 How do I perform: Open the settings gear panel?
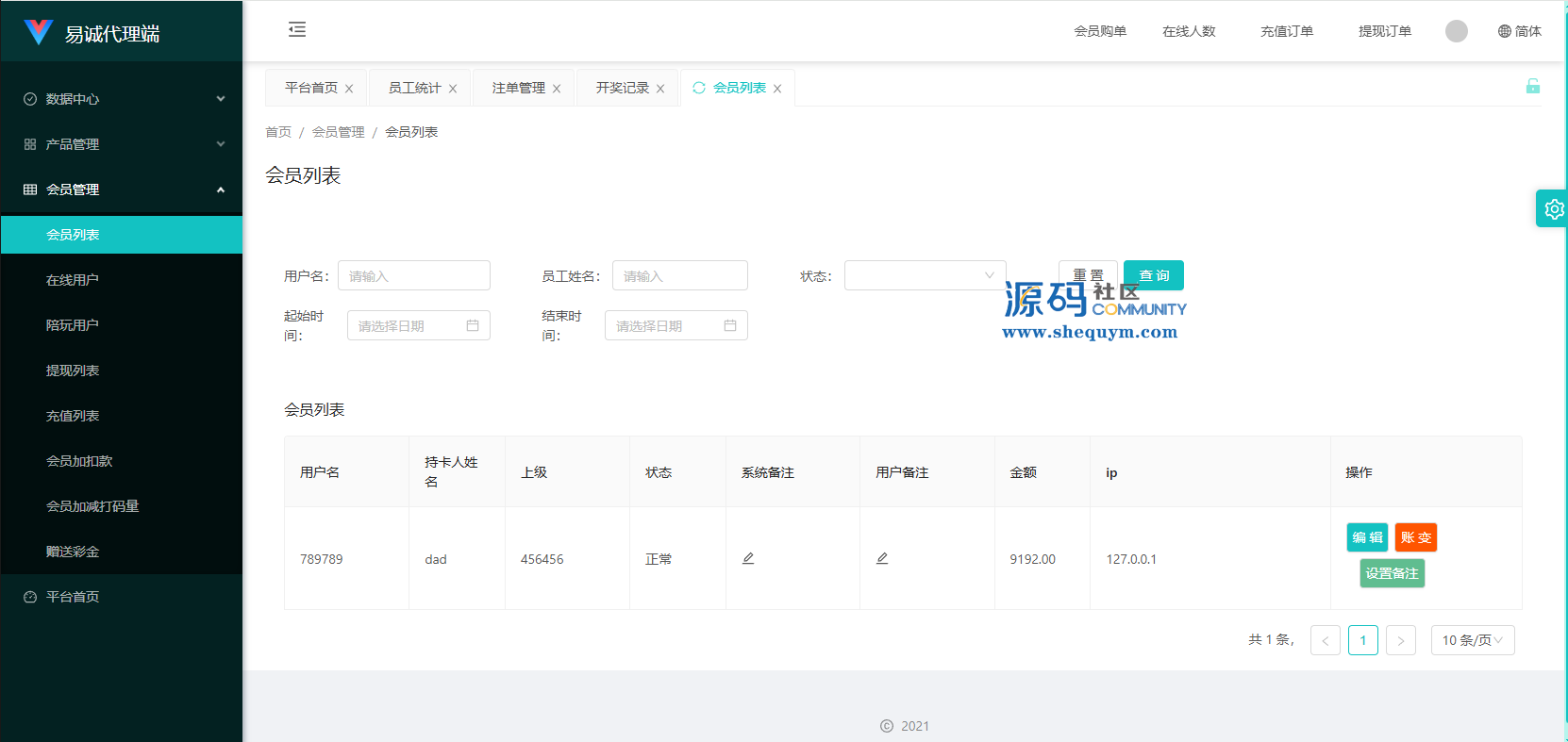click(1553, 209)
